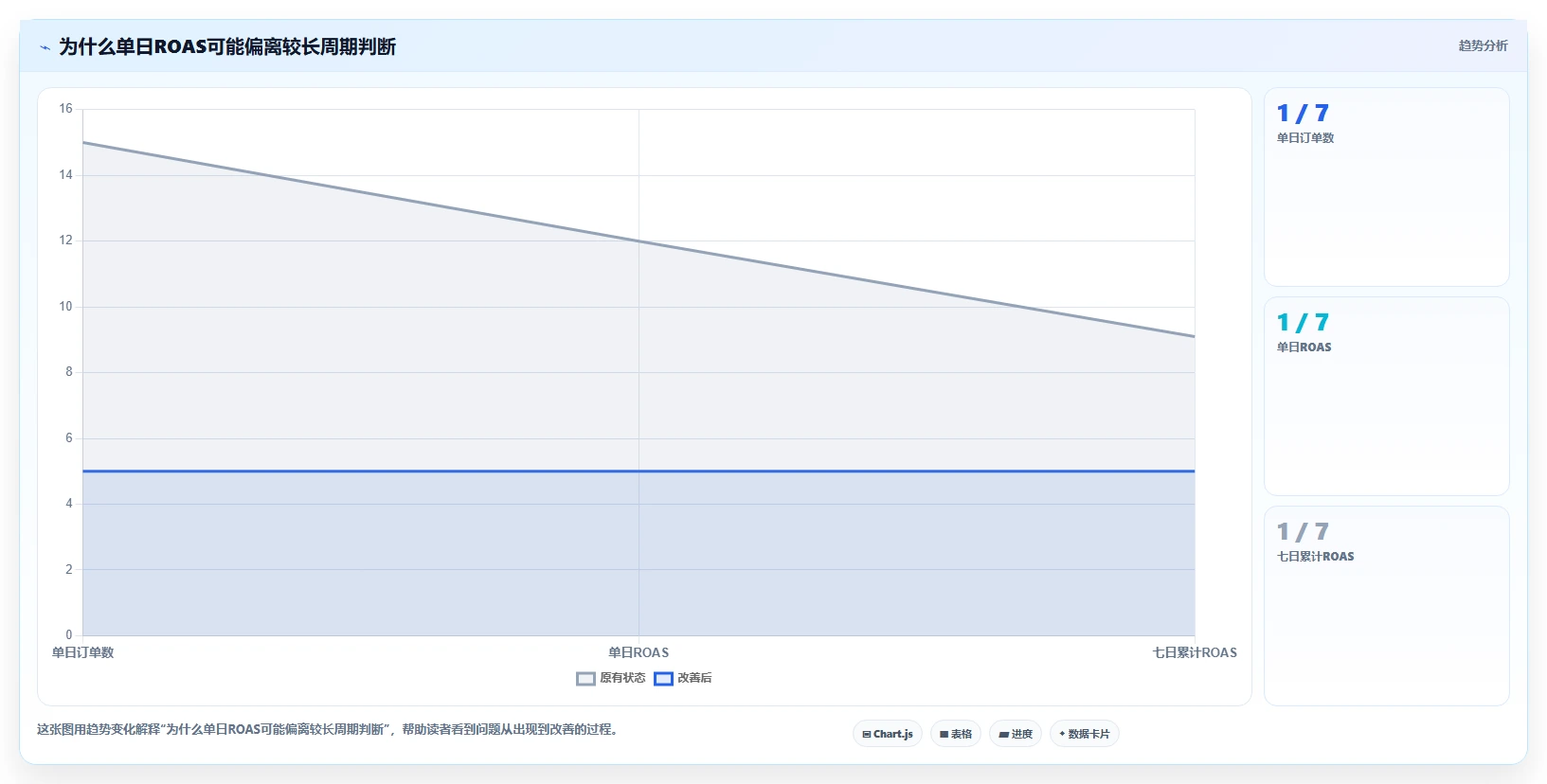The image size is (1547, 784).
Task: Click the 单日订单数 x-axis label
Action: 82,652
